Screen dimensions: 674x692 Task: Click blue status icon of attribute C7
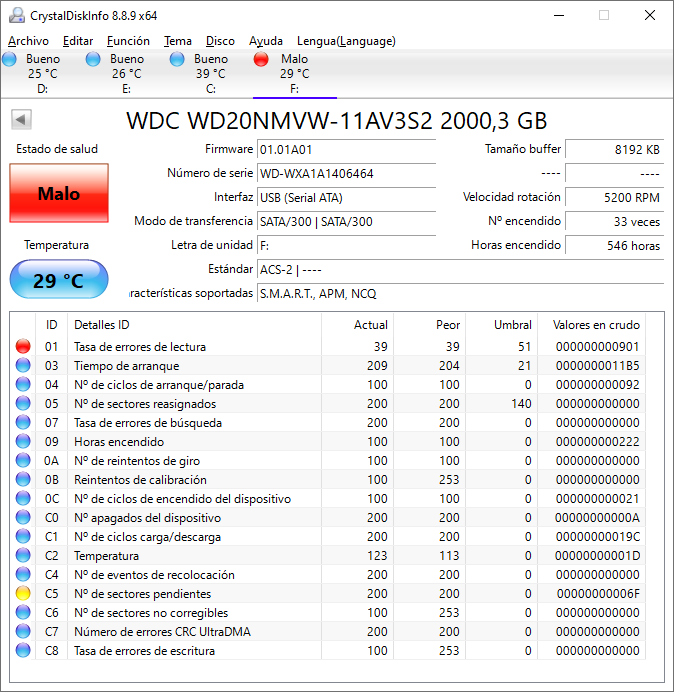pos(23,632)
